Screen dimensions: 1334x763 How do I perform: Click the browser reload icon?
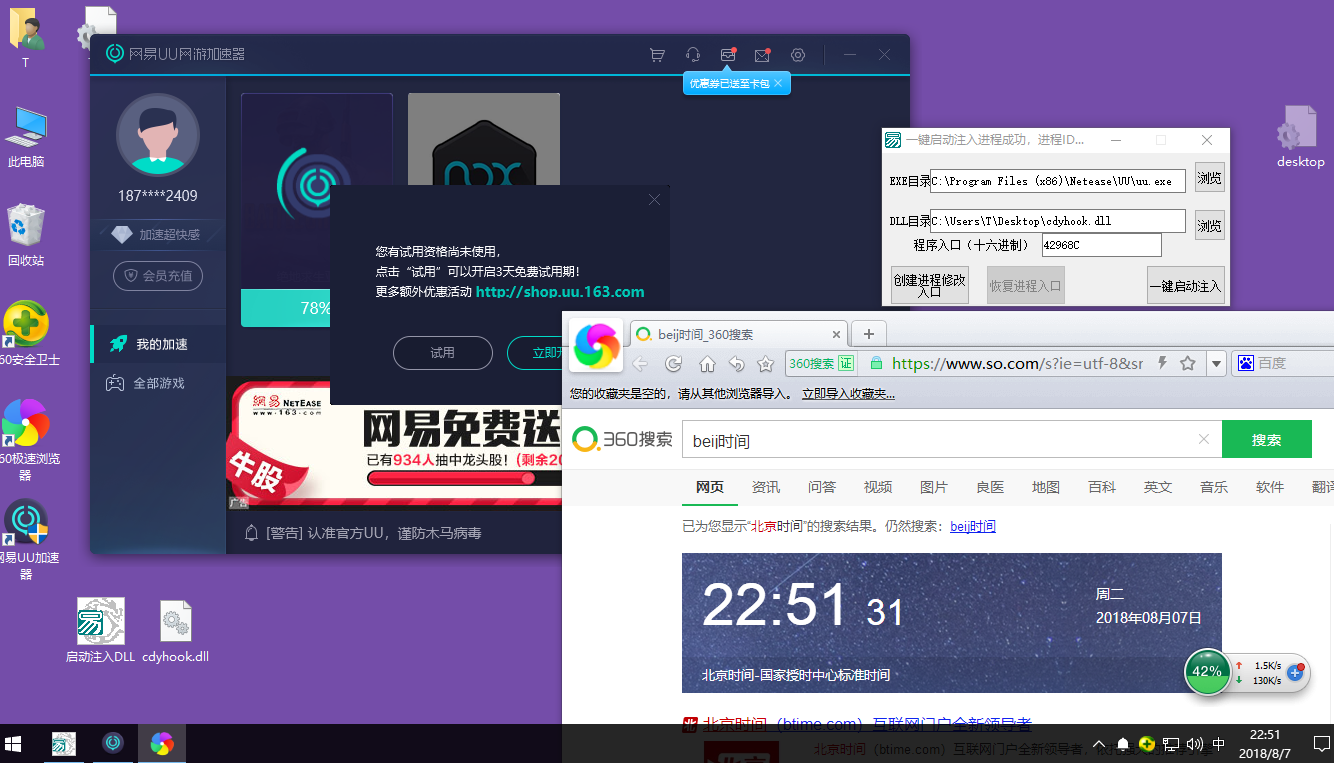click(673, 364)
